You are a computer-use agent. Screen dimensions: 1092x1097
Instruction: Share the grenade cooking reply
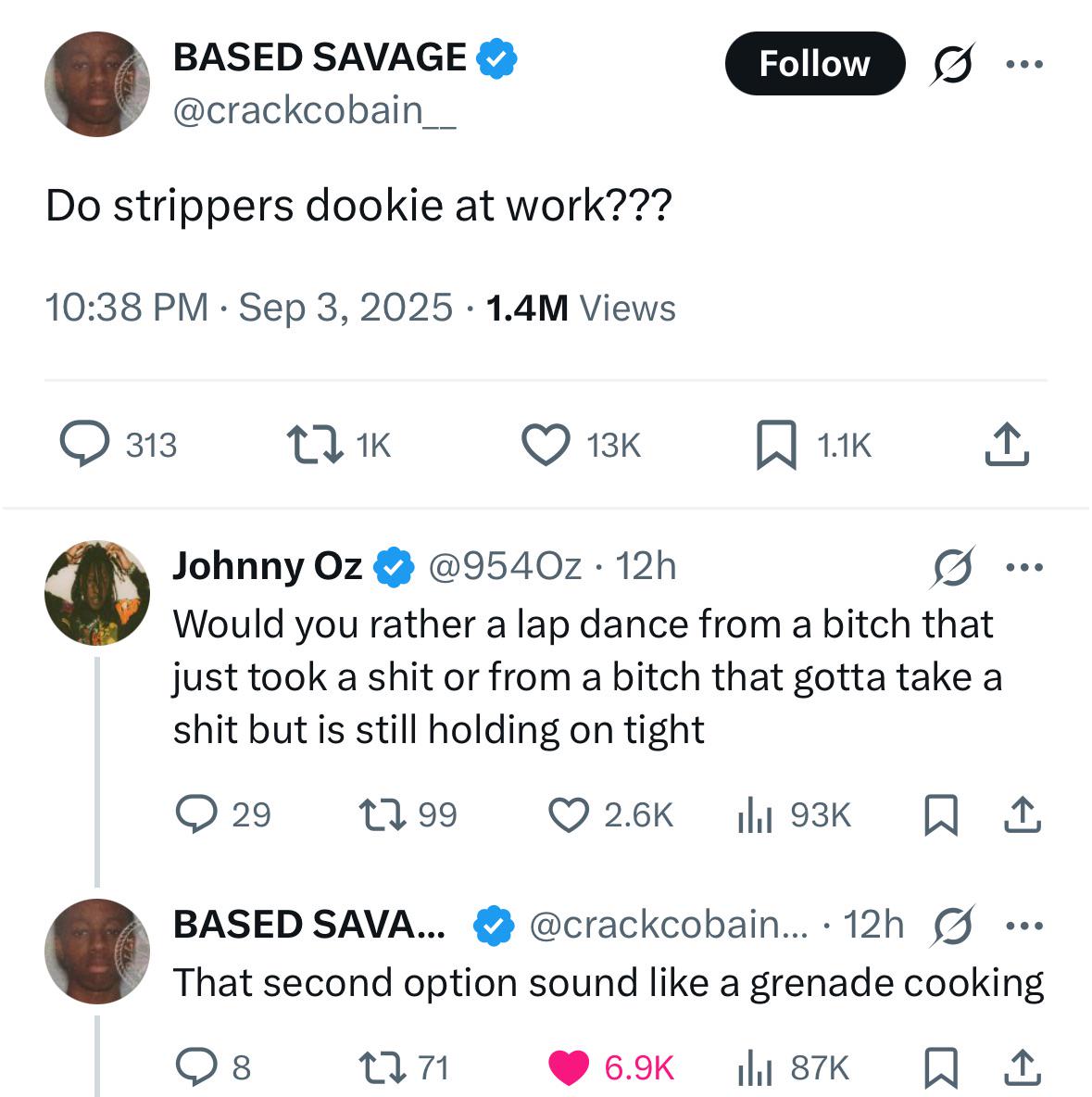tap(1023, 1067)
